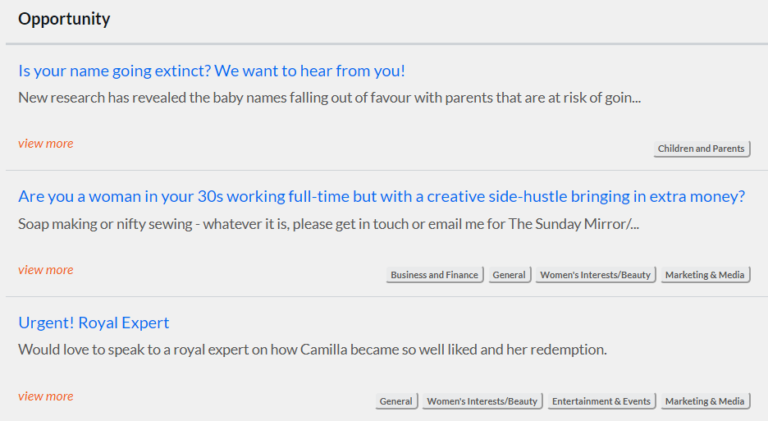
Task: Choose 'Women's Interests/Beauty' tag on side-hustle listing
Action: [595, 275]
